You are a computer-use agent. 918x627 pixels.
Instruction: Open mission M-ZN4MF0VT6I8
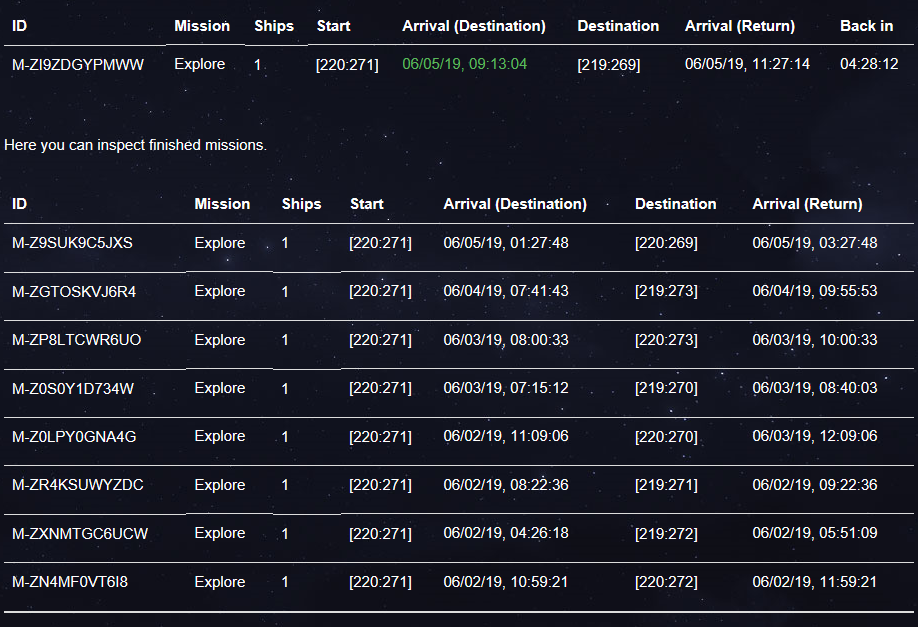click(70, 582)
